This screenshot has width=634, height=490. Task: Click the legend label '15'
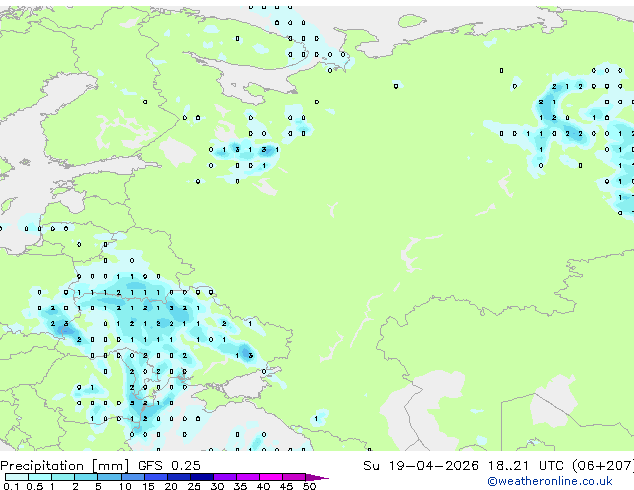tap(148, 486)
